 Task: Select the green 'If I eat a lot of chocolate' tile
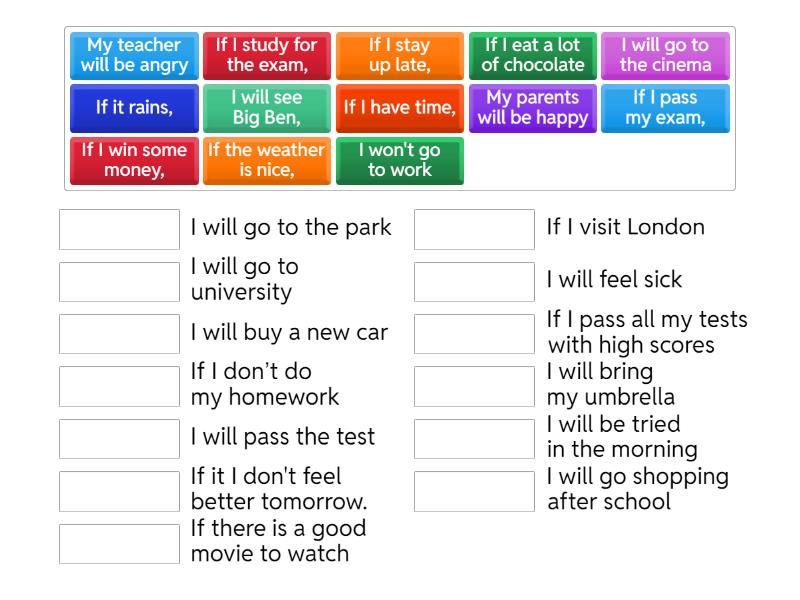pyautogui.click(x=532, y=56)
